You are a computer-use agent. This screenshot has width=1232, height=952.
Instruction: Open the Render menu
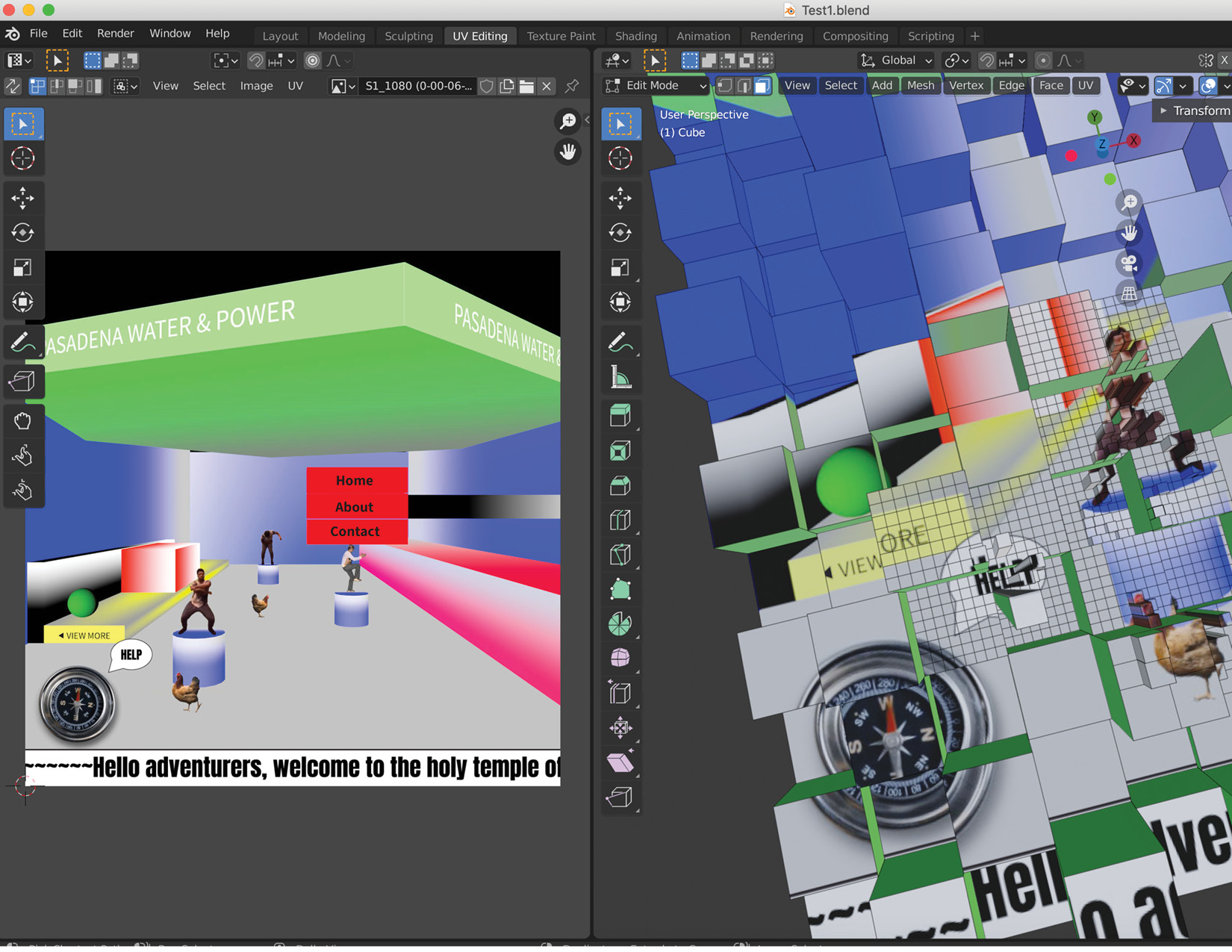(x=115, y=34)
